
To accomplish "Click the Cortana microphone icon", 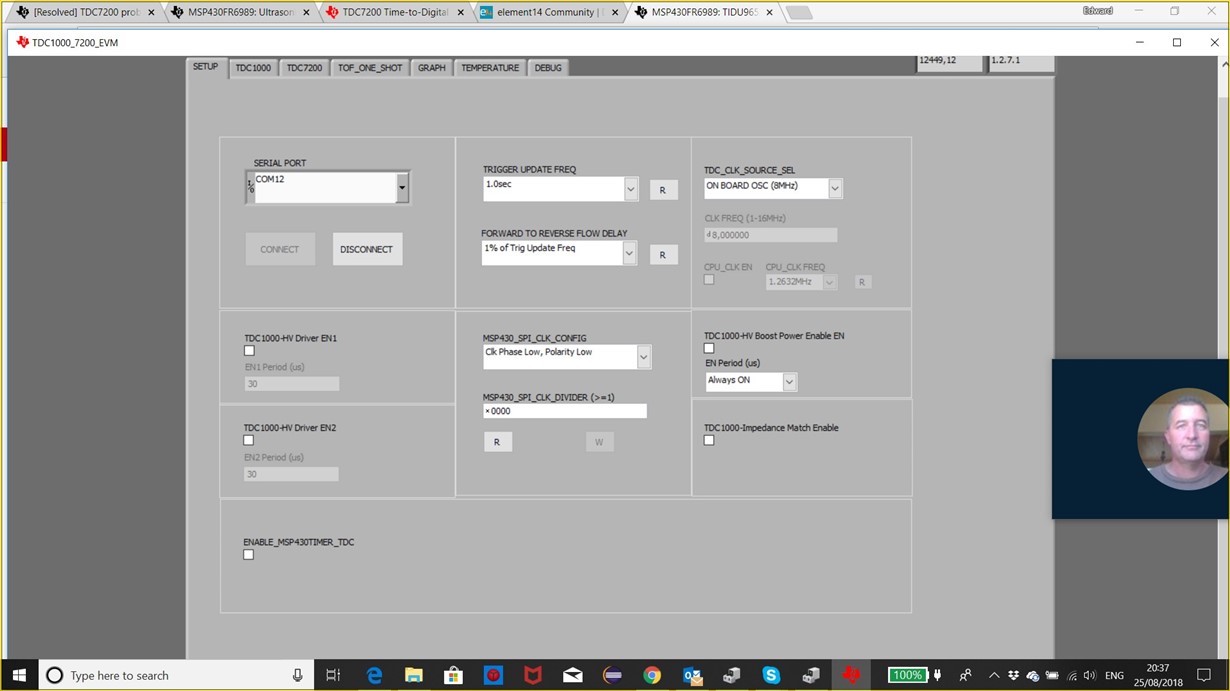I will point(297,675).
